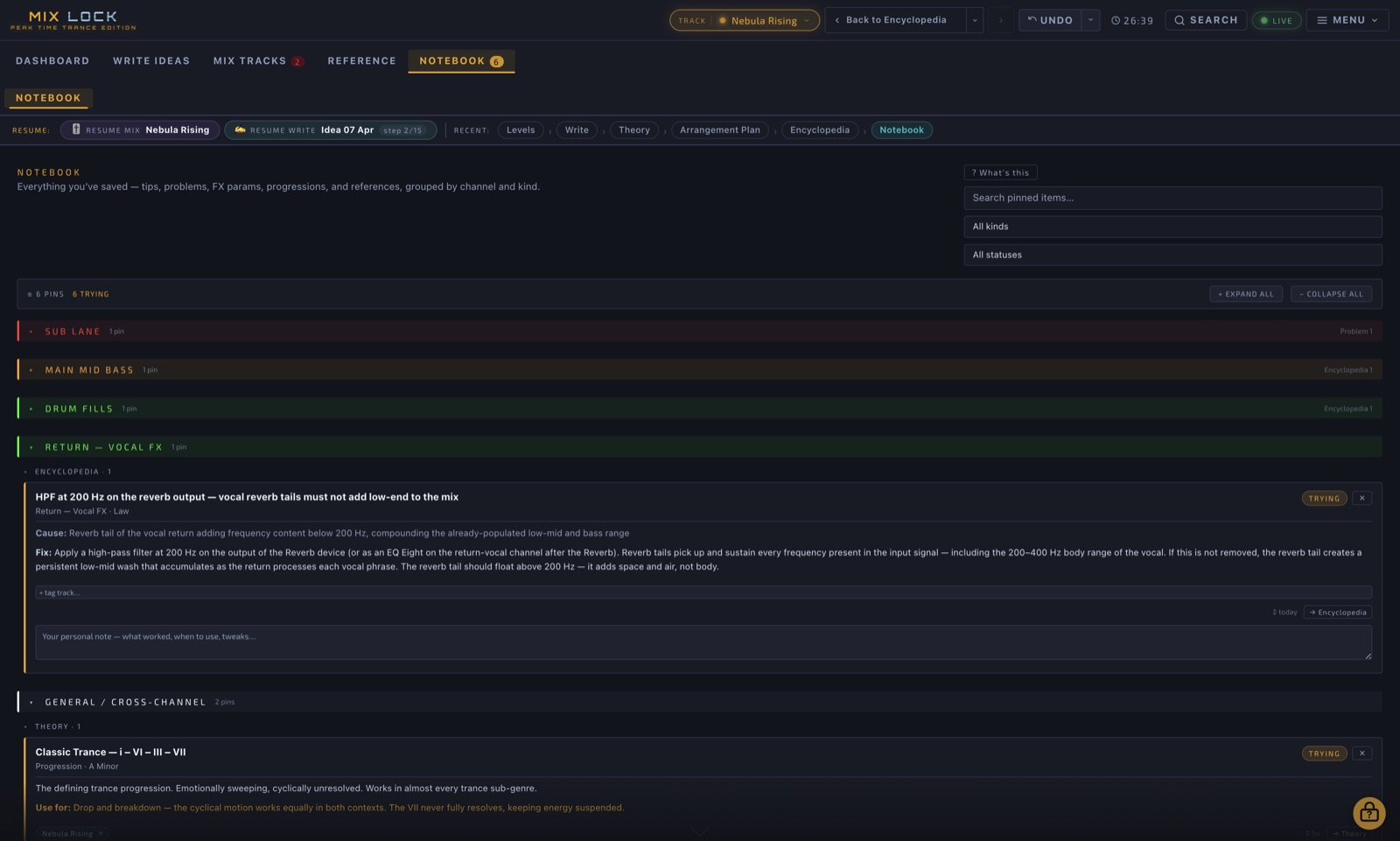The image size is (1400, 841).
Task: Click Encyclopedia 1 label on Drum Fills
Action: [1347, 408]
